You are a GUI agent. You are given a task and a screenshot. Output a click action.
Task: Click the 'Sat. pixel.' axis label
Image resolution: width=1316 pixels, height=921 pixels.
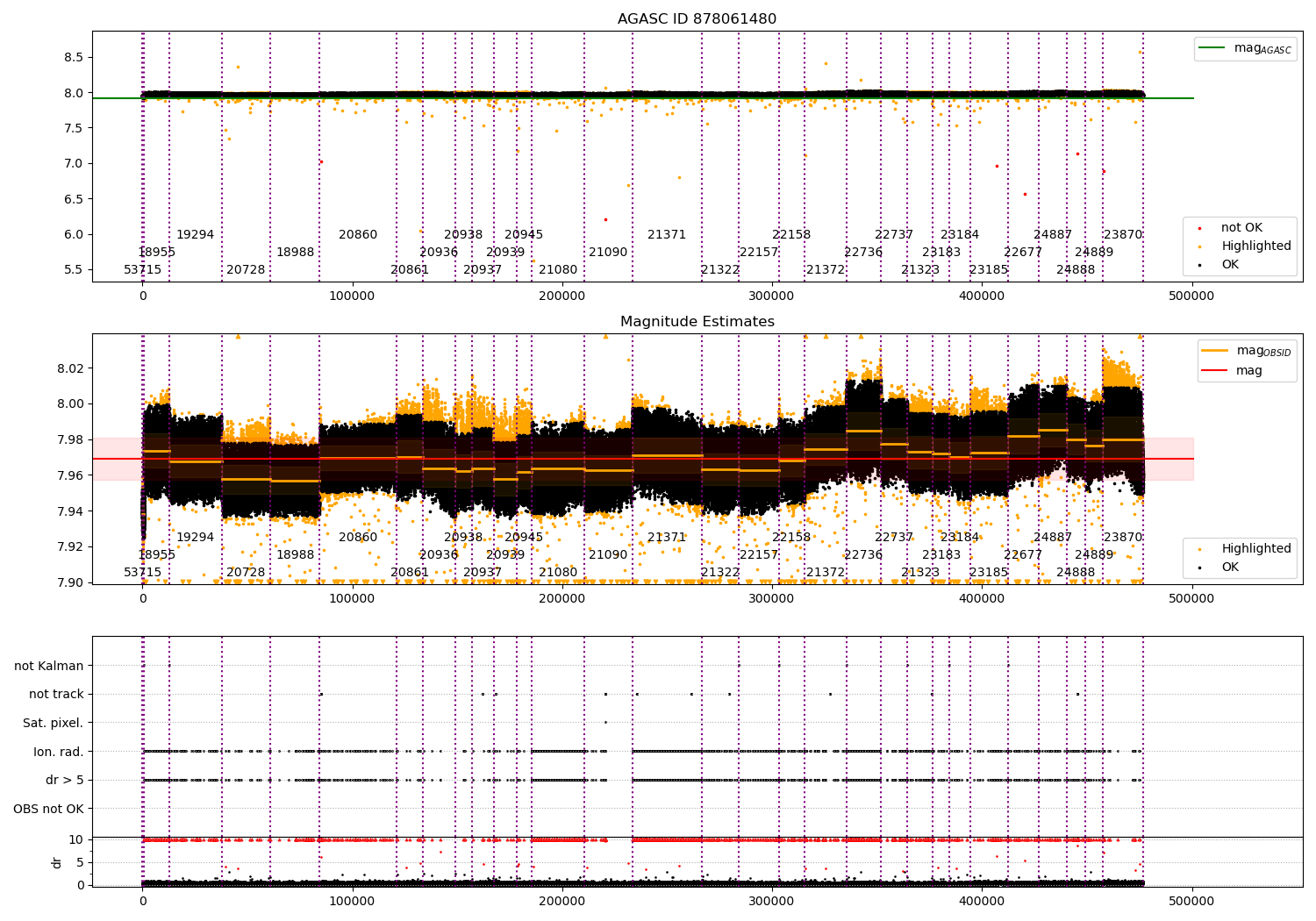54,723
